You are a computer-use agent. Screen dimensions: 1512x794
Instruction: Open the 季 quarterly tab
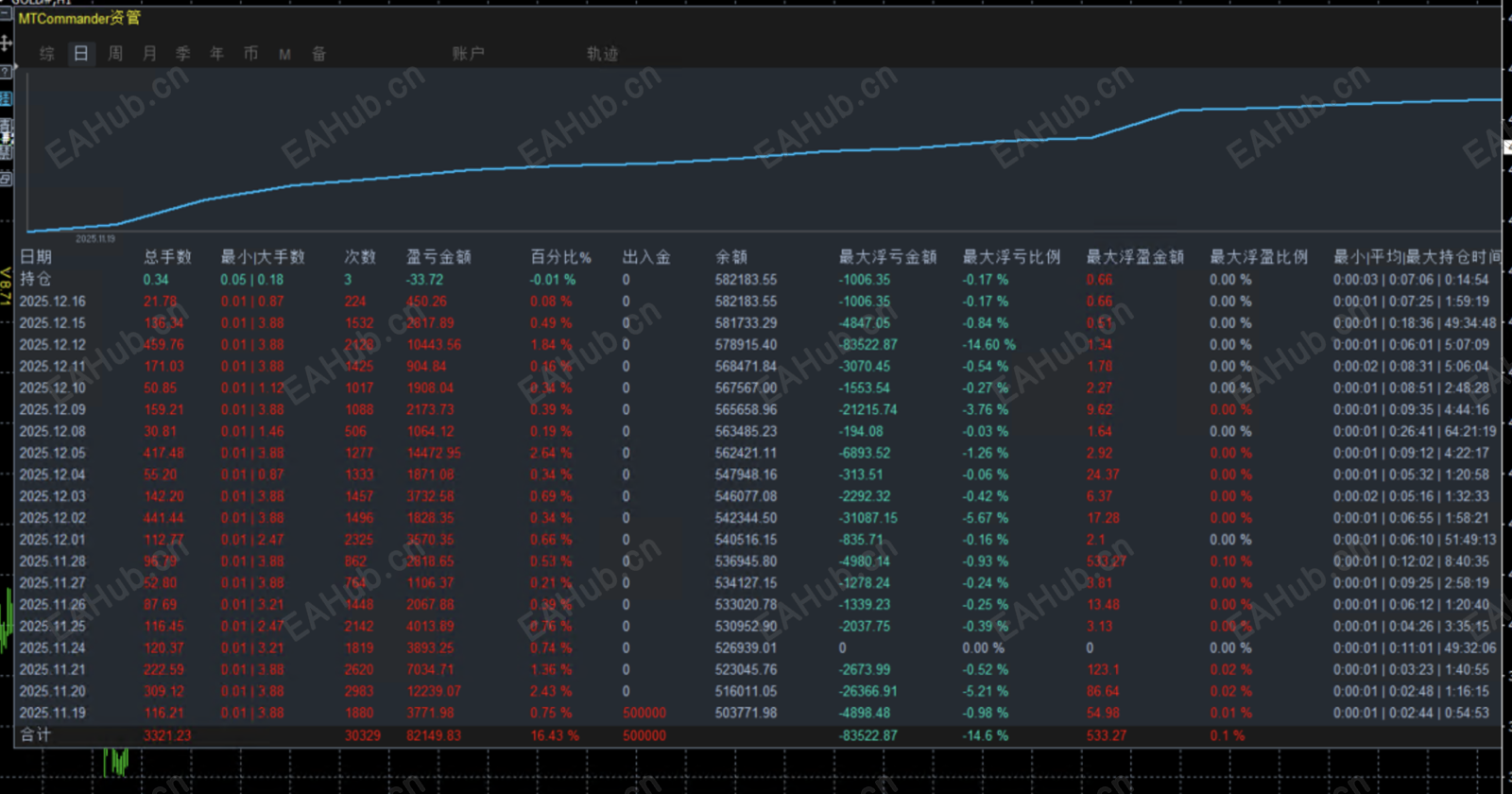pyautogui.click(x=183, y=54)
